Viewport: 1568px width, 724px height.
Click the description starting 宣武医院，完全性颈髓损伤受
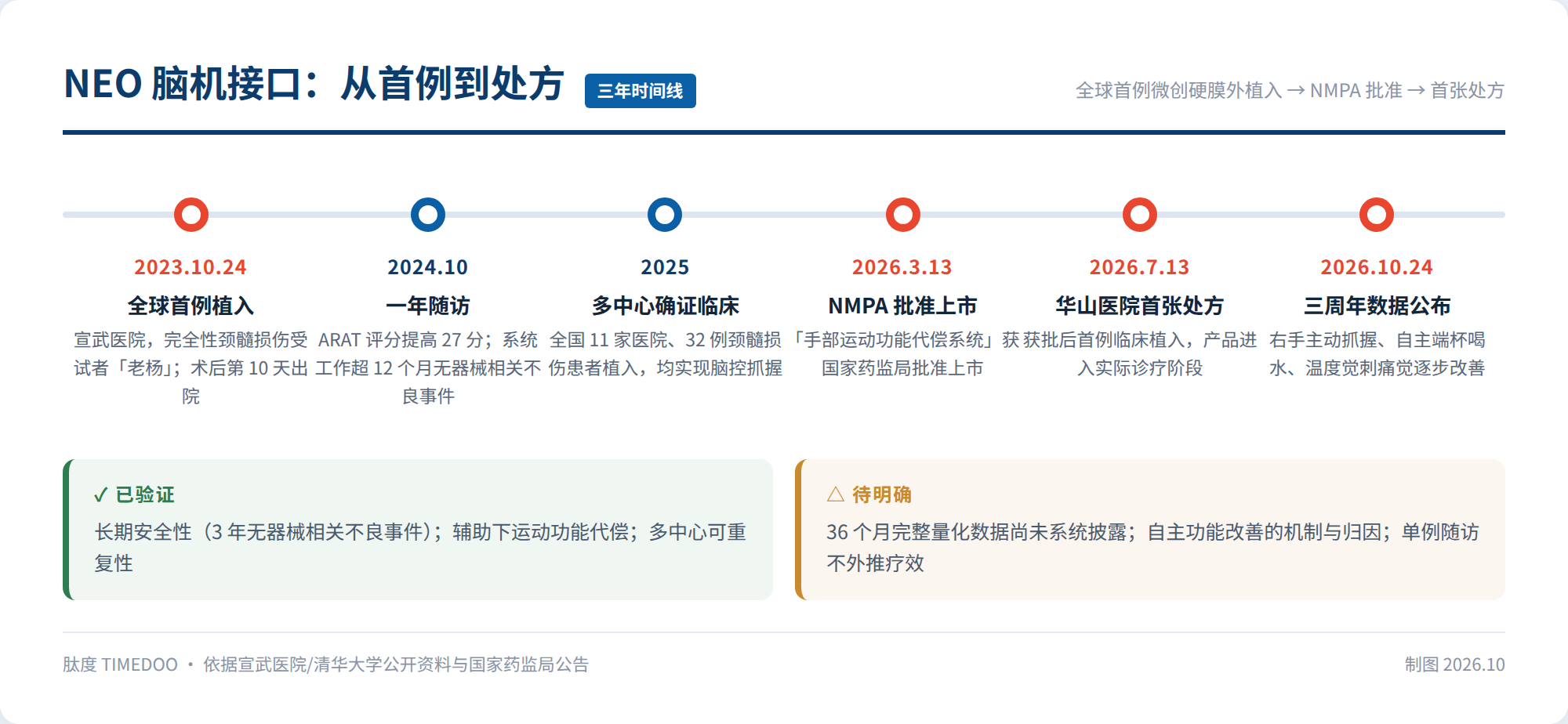click(191, 368)
